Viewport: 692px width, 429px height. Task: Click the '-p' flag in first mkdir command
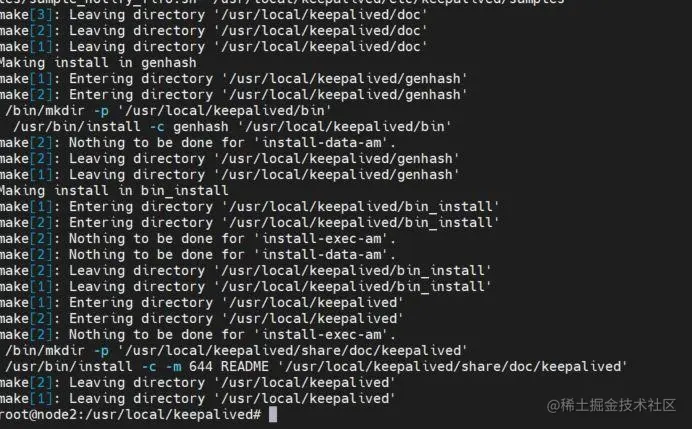click(101, 111)
